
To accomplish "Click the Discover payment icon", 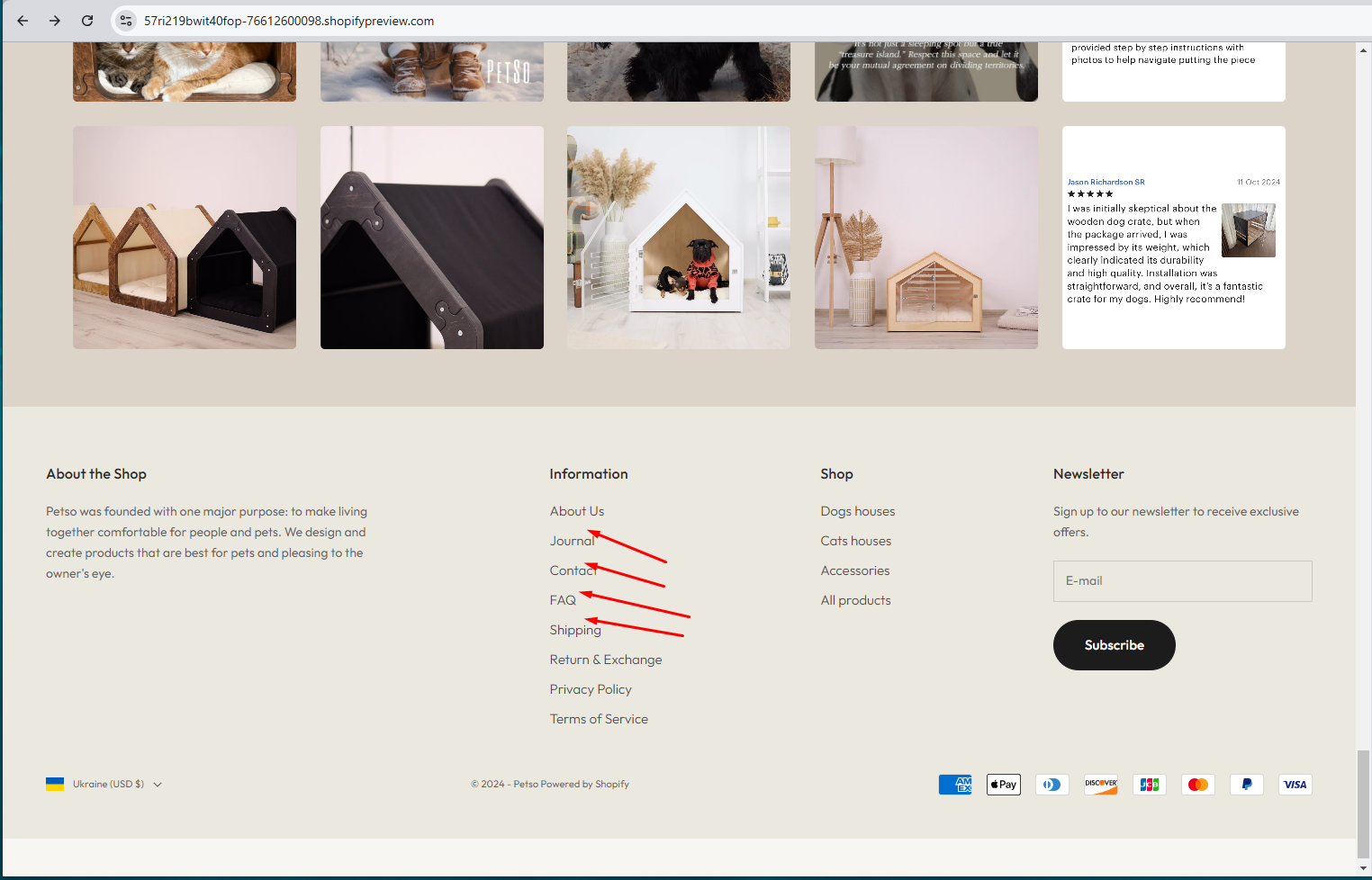I will (x=1101, y=785).
